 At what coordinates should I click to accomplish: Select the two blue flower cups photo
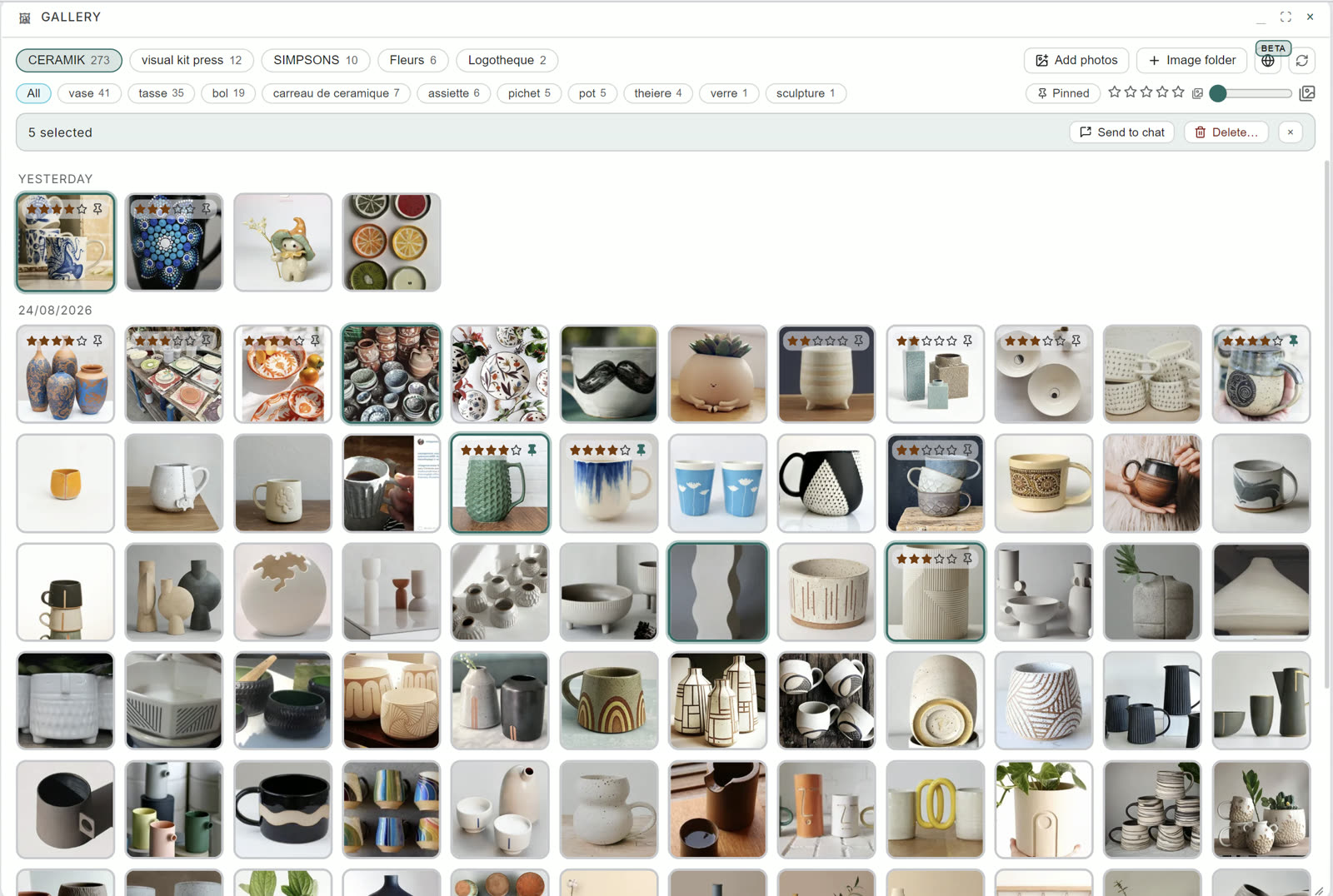(x=717, y=483)
